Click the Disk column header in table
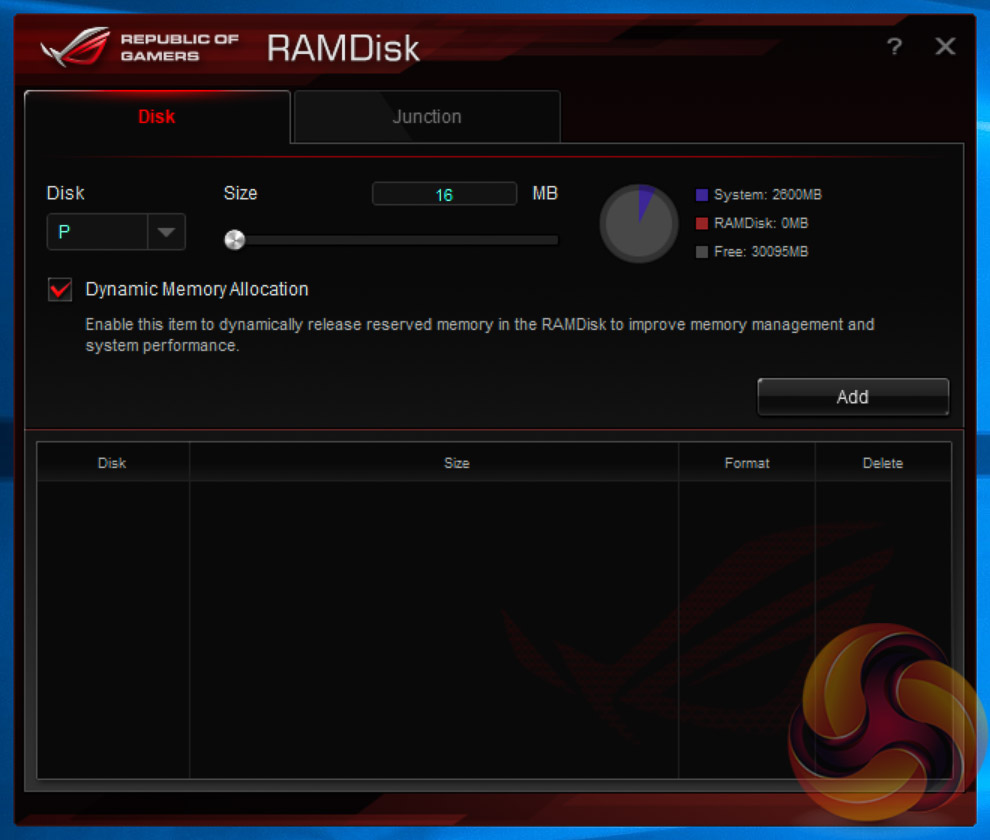The height and width of the screenshot is (840, 990). pos(112,463)
